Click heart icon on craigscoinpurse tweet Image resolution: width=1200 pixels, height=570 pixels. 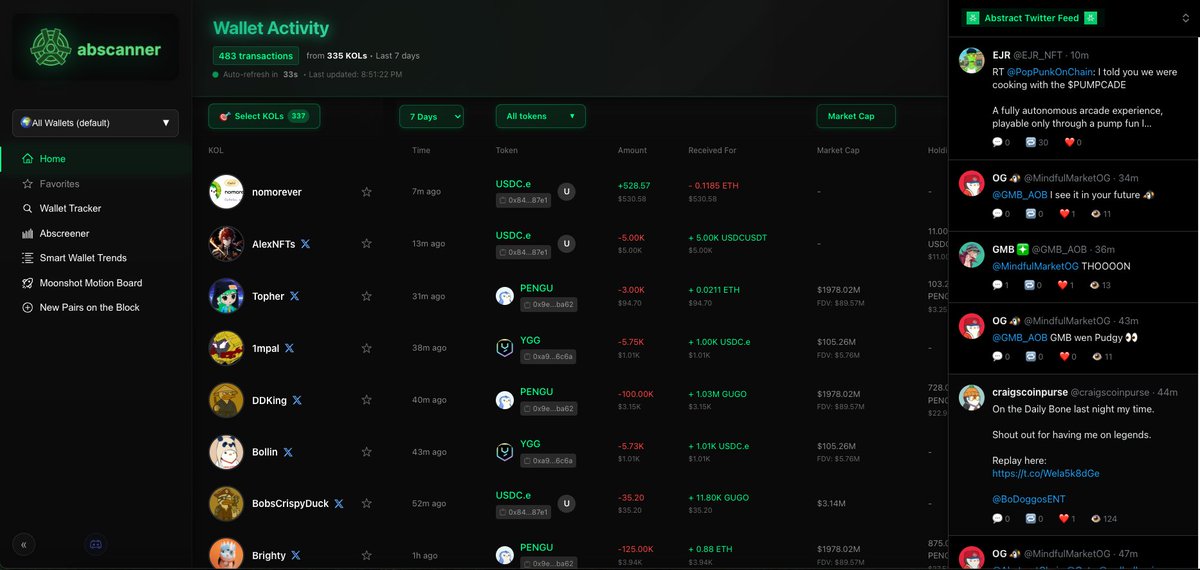[x=1066, y=519]
